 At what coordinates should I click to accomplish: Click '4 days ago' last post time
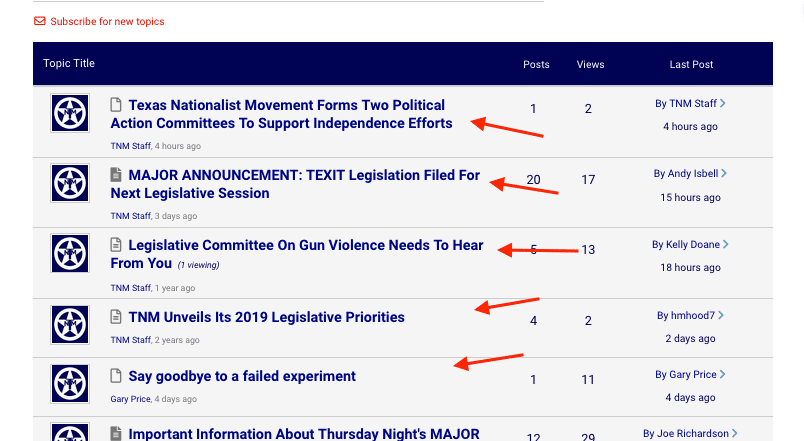coord(690,398)
